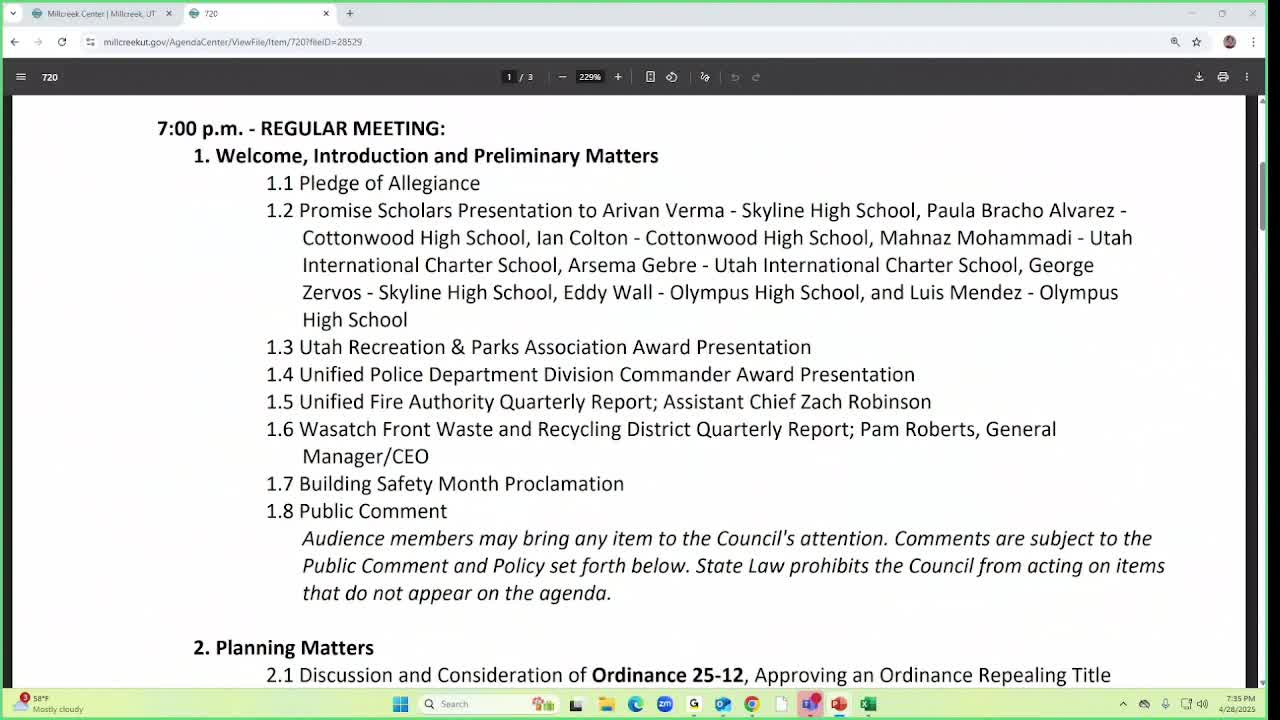Bookmark this page with the star
Image resolution: width=1280 pixels, height=720 pixels.
[x=1196, y=42]
